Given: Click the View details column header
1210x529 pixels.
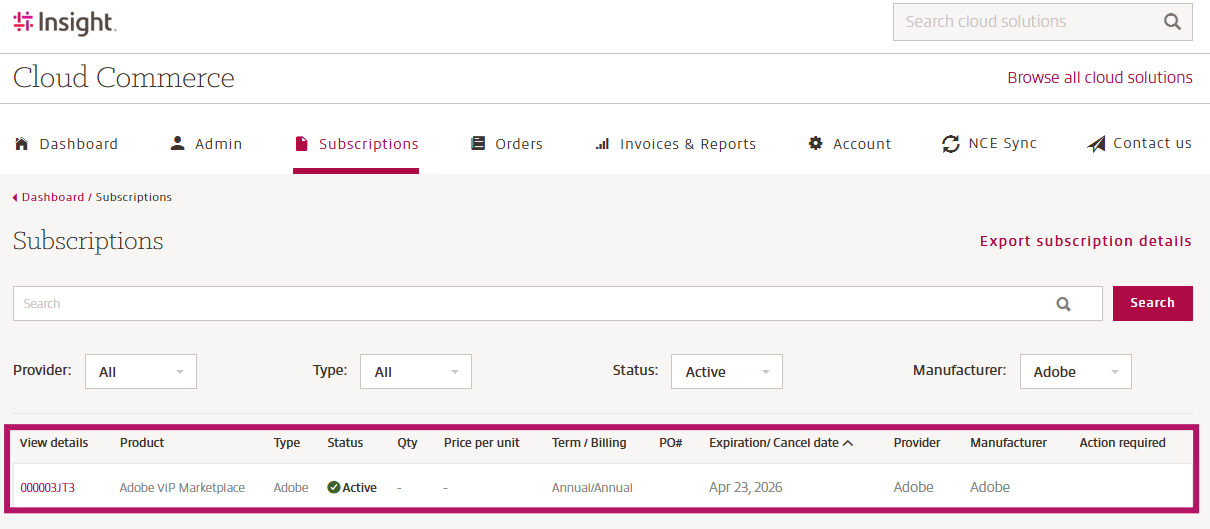Looking at the screenshot, I should tap(54, 443).
